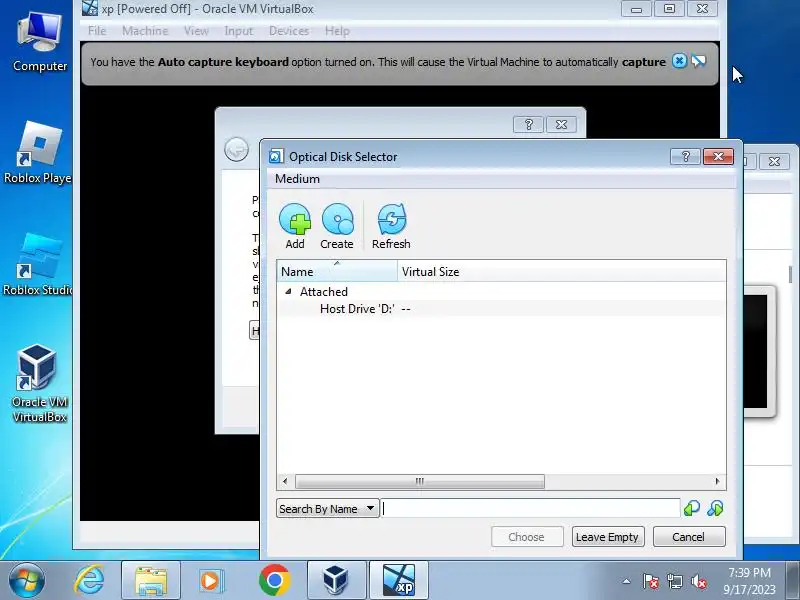Click the Choose button
The height and width of the screenshot is (600, 800).
[x=527, y=537]
